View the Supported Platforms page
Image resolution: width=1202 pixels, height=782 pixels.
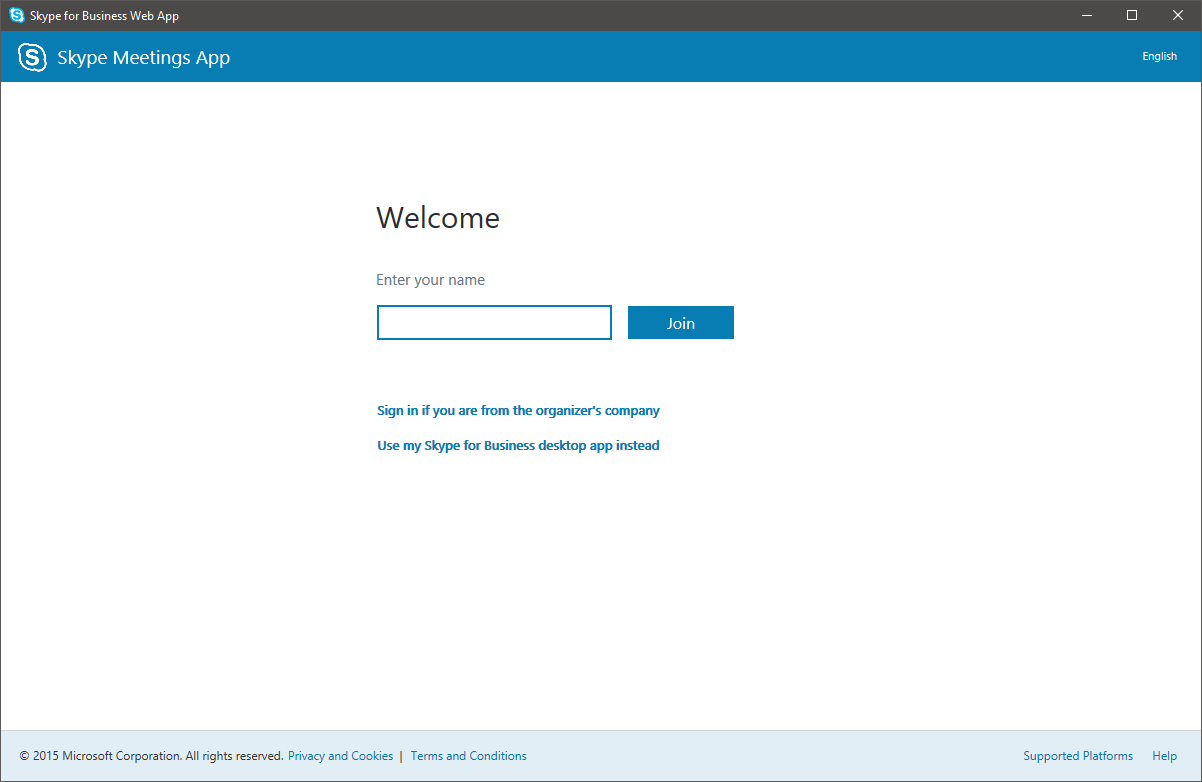click(1078, 756)
